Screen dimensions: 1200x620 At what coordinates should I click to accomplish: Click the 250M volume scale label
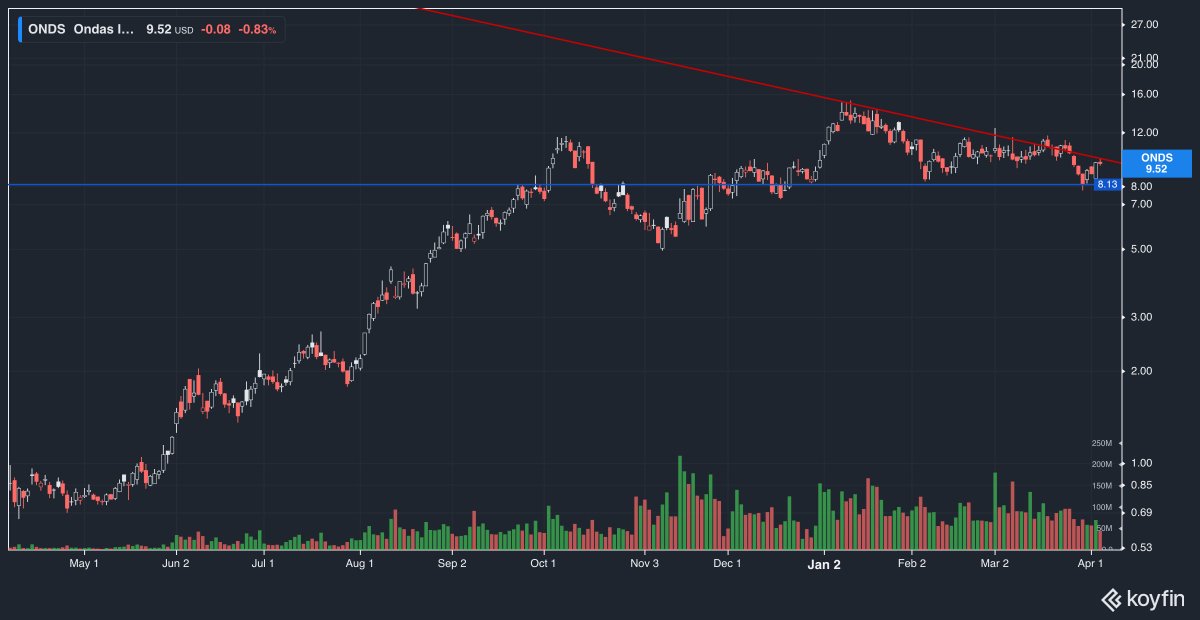pos(1102,444)
